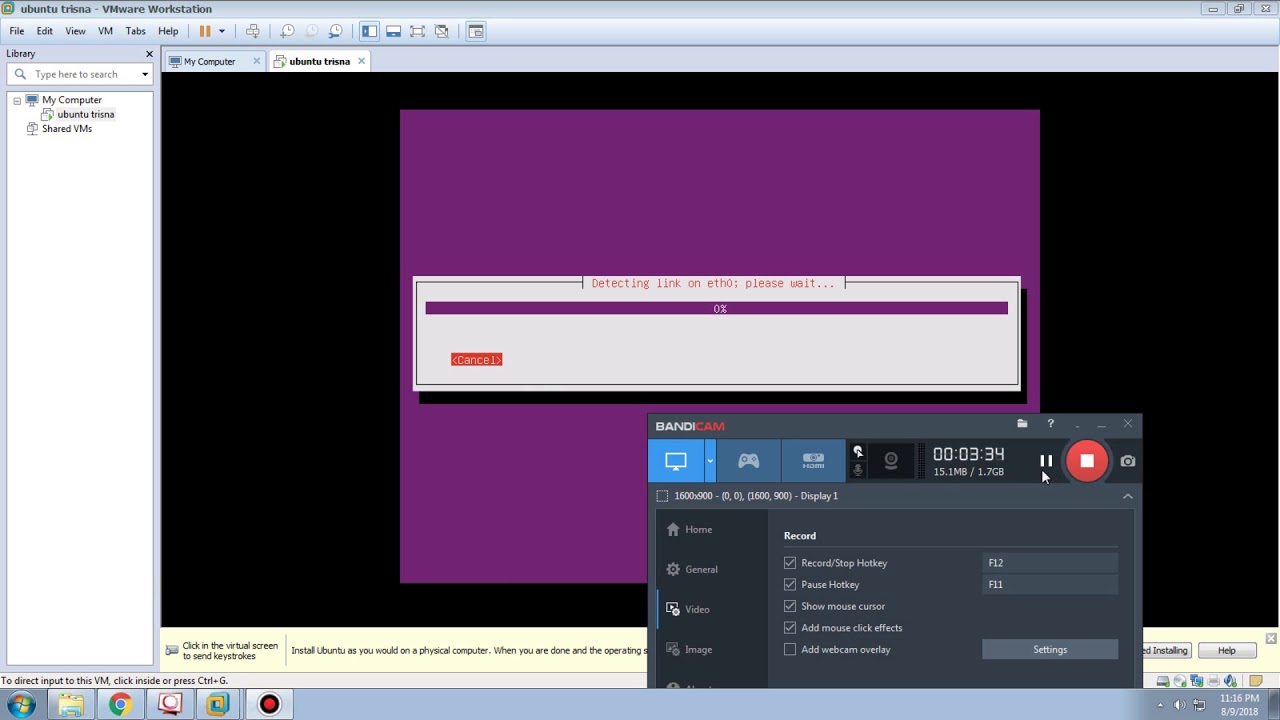1280x720 pixels.
Task: Enter full screen mode in VMware
Action: [x=417, y=31]
